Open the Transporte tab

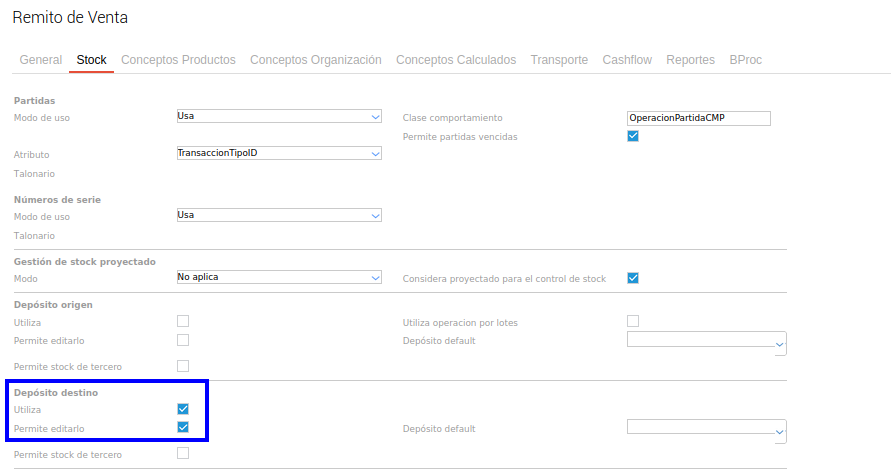coord(559,60)
